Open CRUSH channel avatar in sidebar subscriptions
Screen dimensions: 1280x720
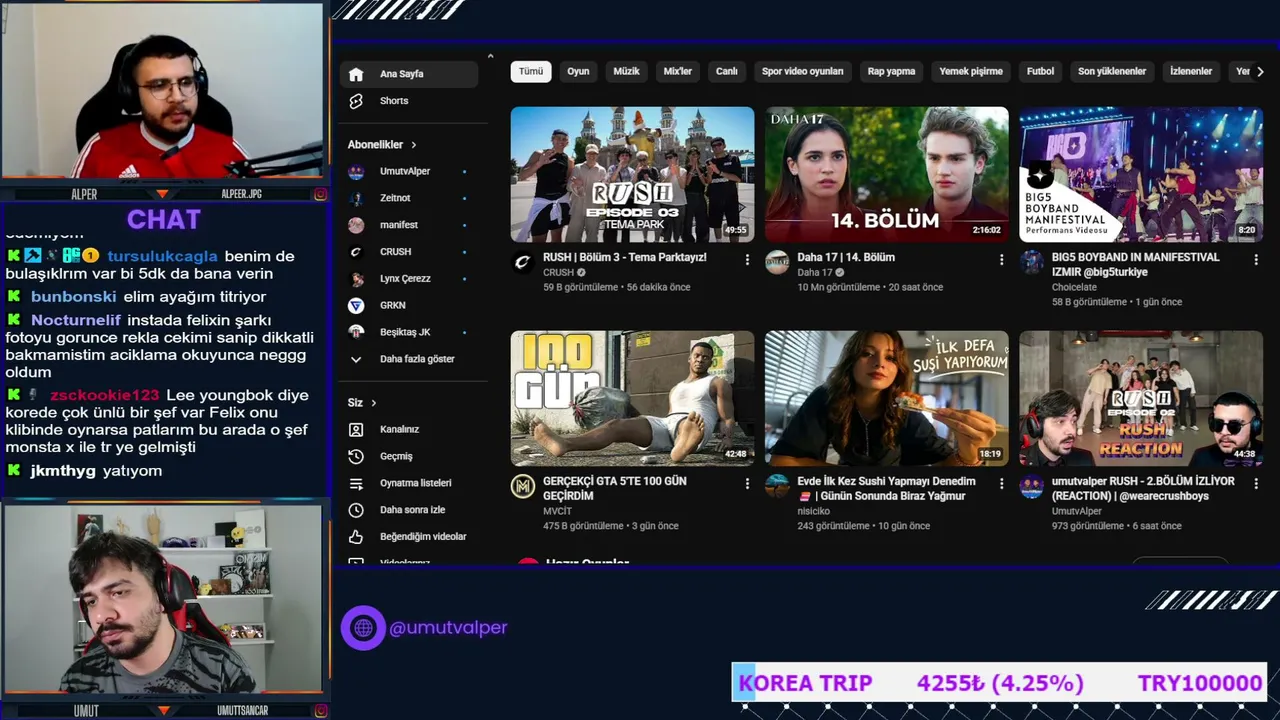click(356, 252)
